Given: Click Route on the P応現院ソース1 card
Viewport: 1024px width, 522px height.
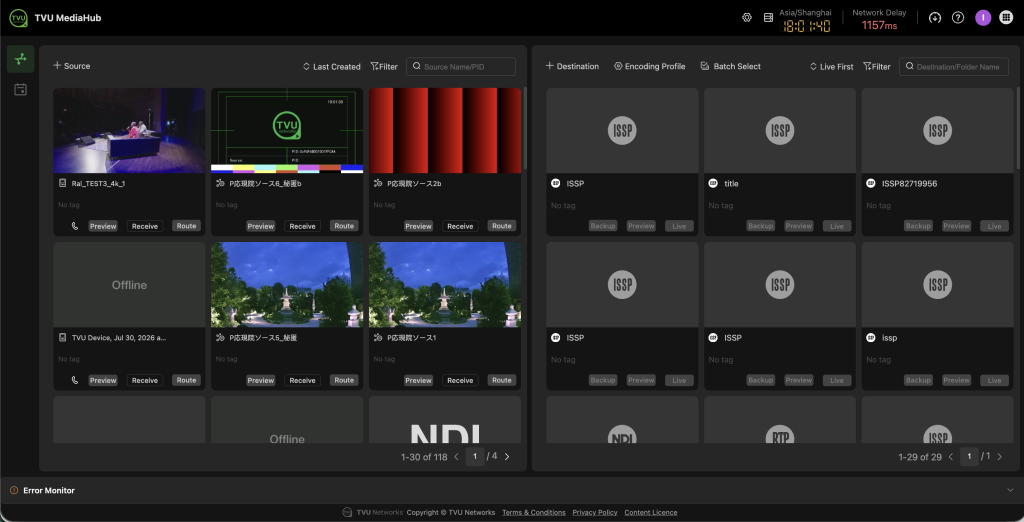Looking at the screenshot, I should coord(502,380).
